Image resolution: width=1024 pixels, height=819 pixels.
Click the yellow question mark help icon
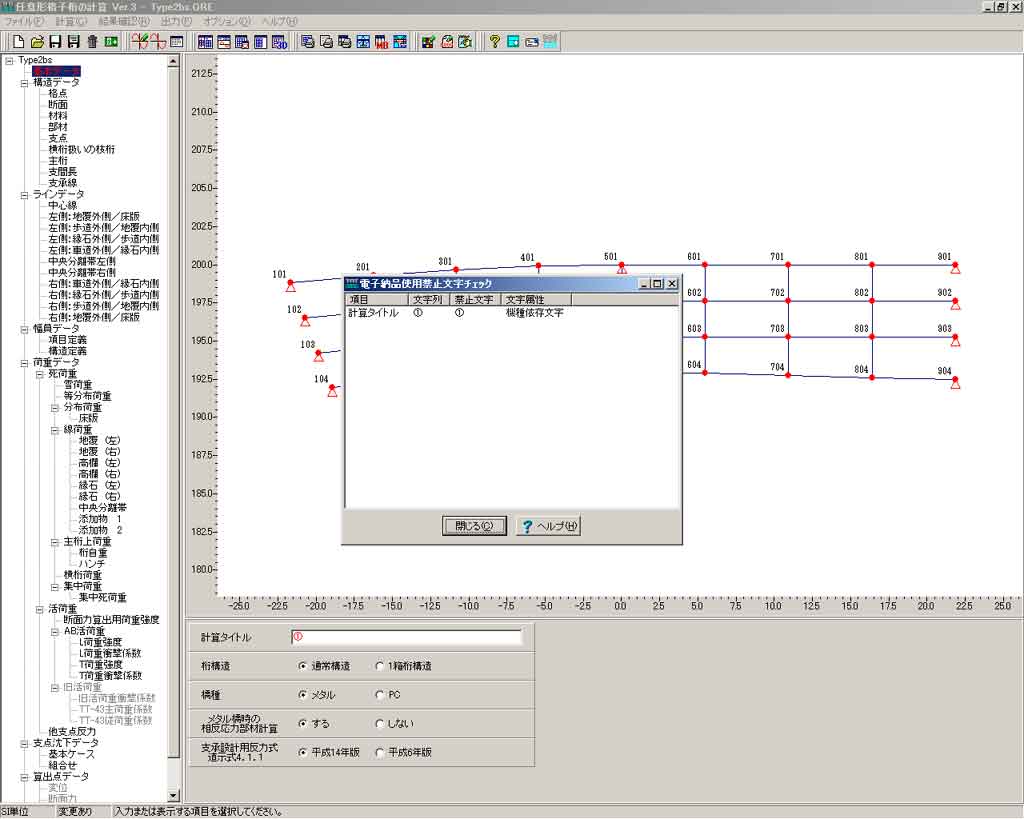click(x=494, y=42)
